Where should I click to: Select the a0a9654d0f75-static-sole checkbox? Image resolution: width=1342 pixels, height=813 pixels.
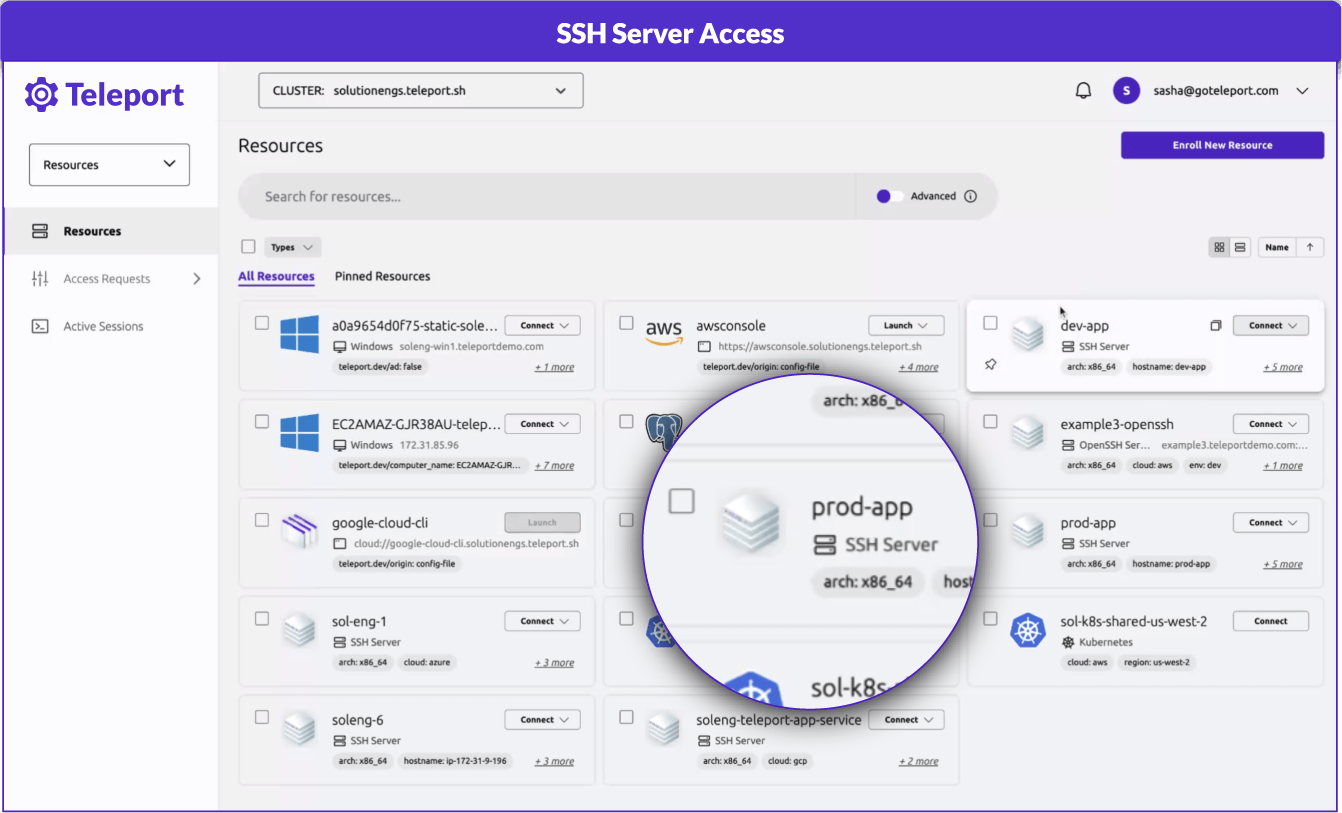[261, 323]
